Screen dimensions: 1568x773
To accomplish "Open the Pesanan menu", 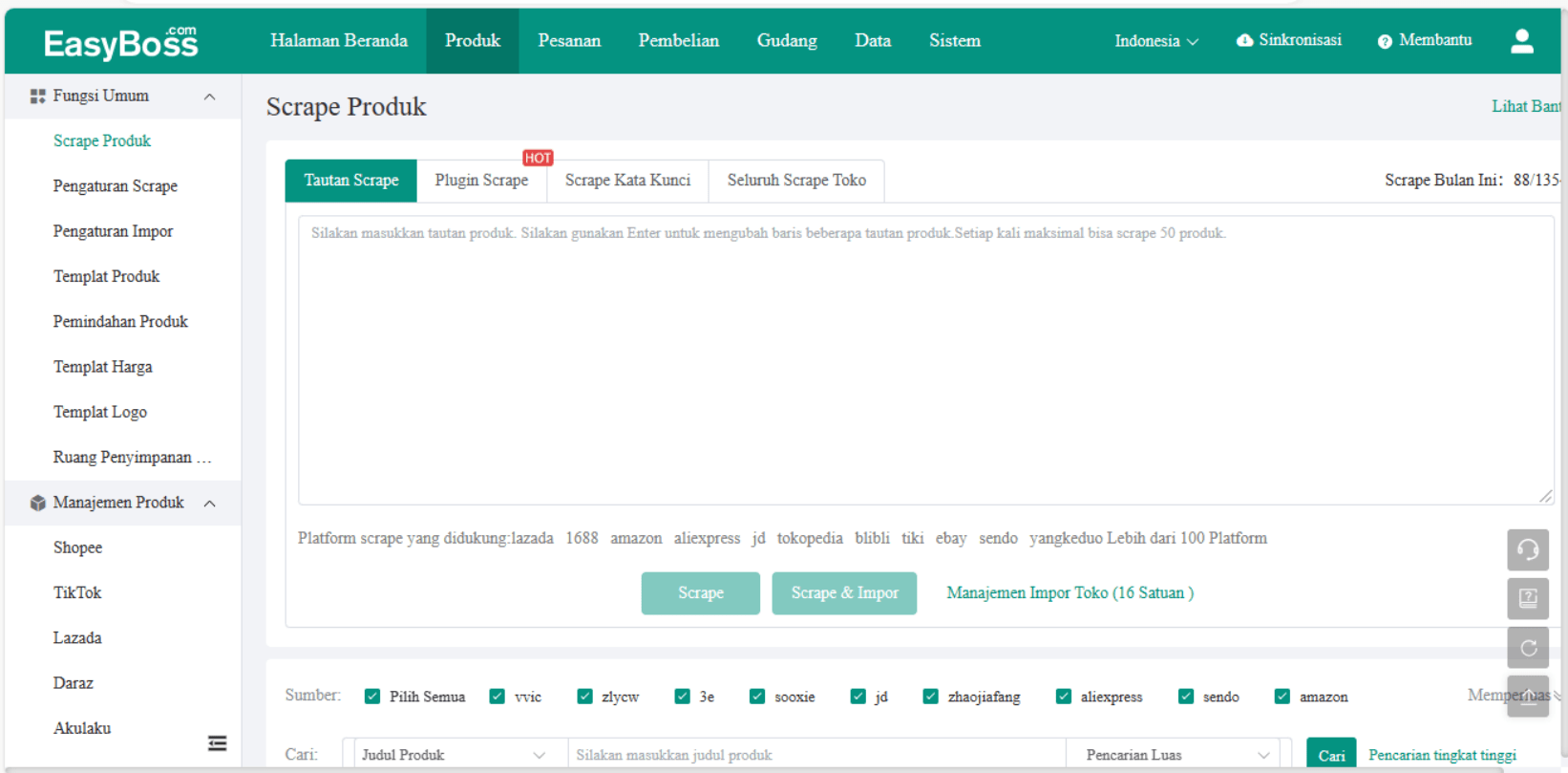I will click(569, 41).
